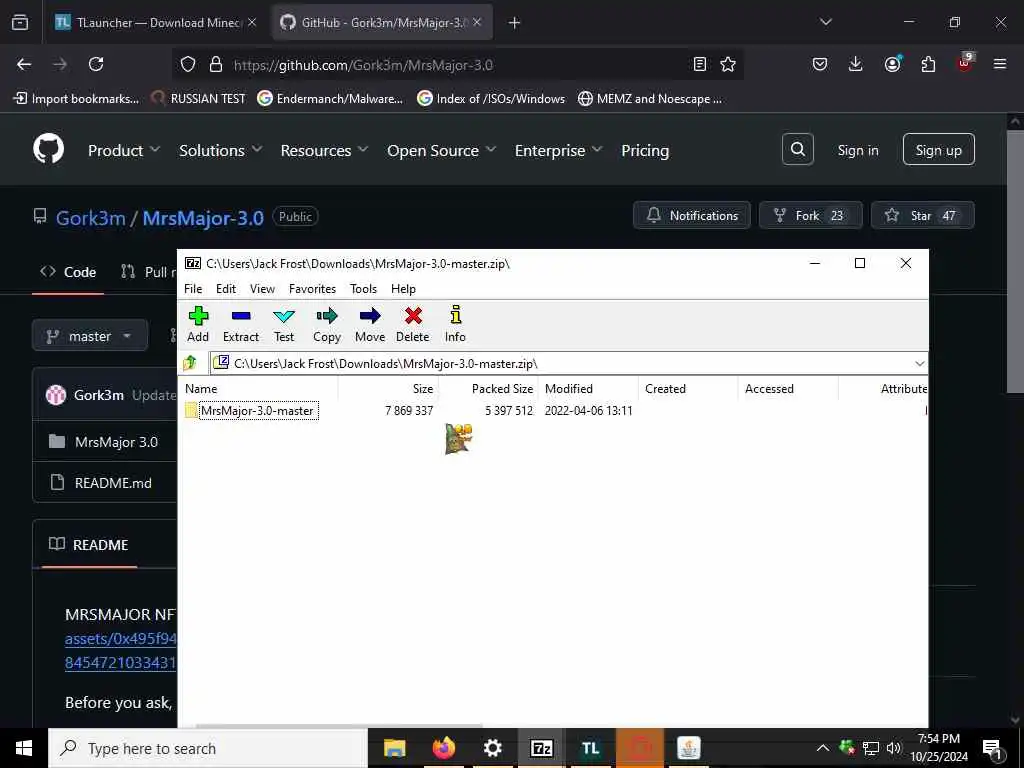Screen dimensions: 1024x768
Task: Open 7-Zip View menu
Action: tap(262, 289)
